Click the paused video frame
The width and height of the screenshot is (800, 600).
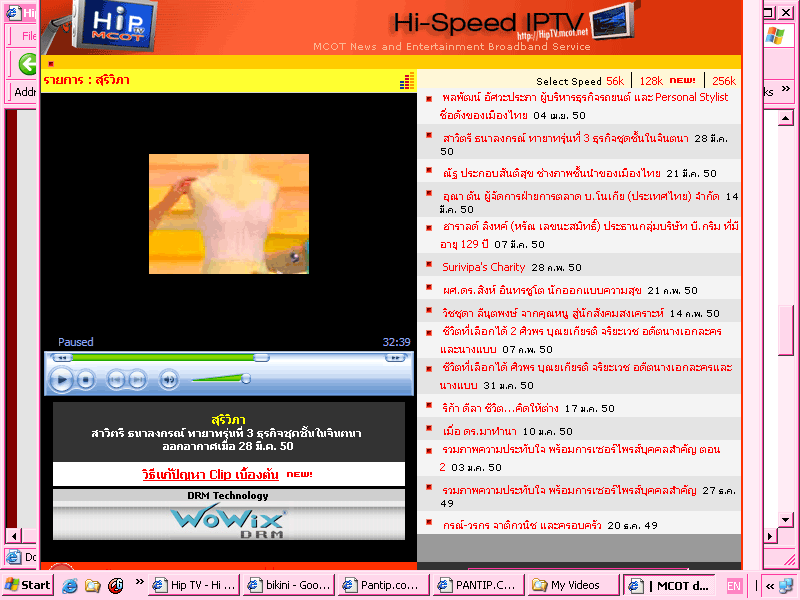tap(229, 214)
